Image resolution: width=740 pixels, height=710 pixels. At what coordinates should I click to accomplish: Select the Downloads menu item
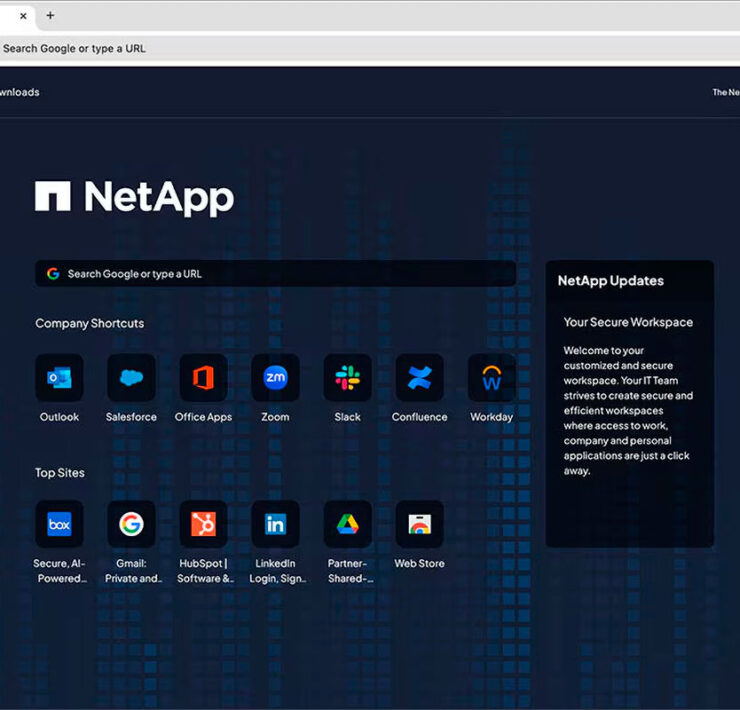19,92
